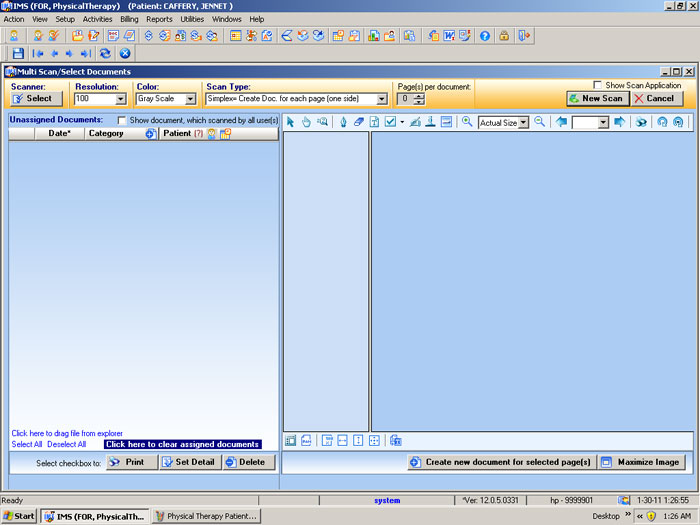Click the padlock icon in main toolbar
Screen dimensions: 700x525
click(504, 36)
